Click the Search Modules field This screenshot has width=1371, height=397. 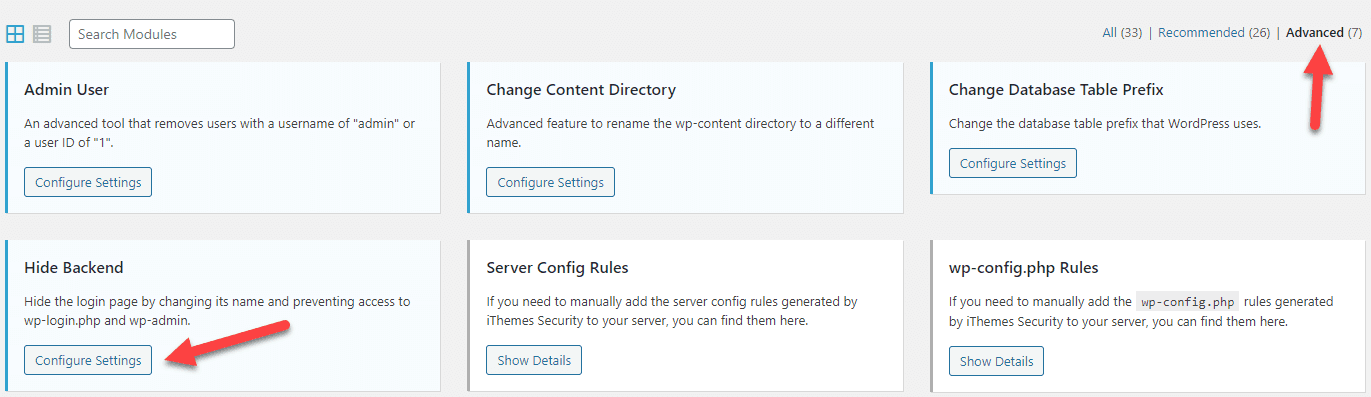pos(152,34)
